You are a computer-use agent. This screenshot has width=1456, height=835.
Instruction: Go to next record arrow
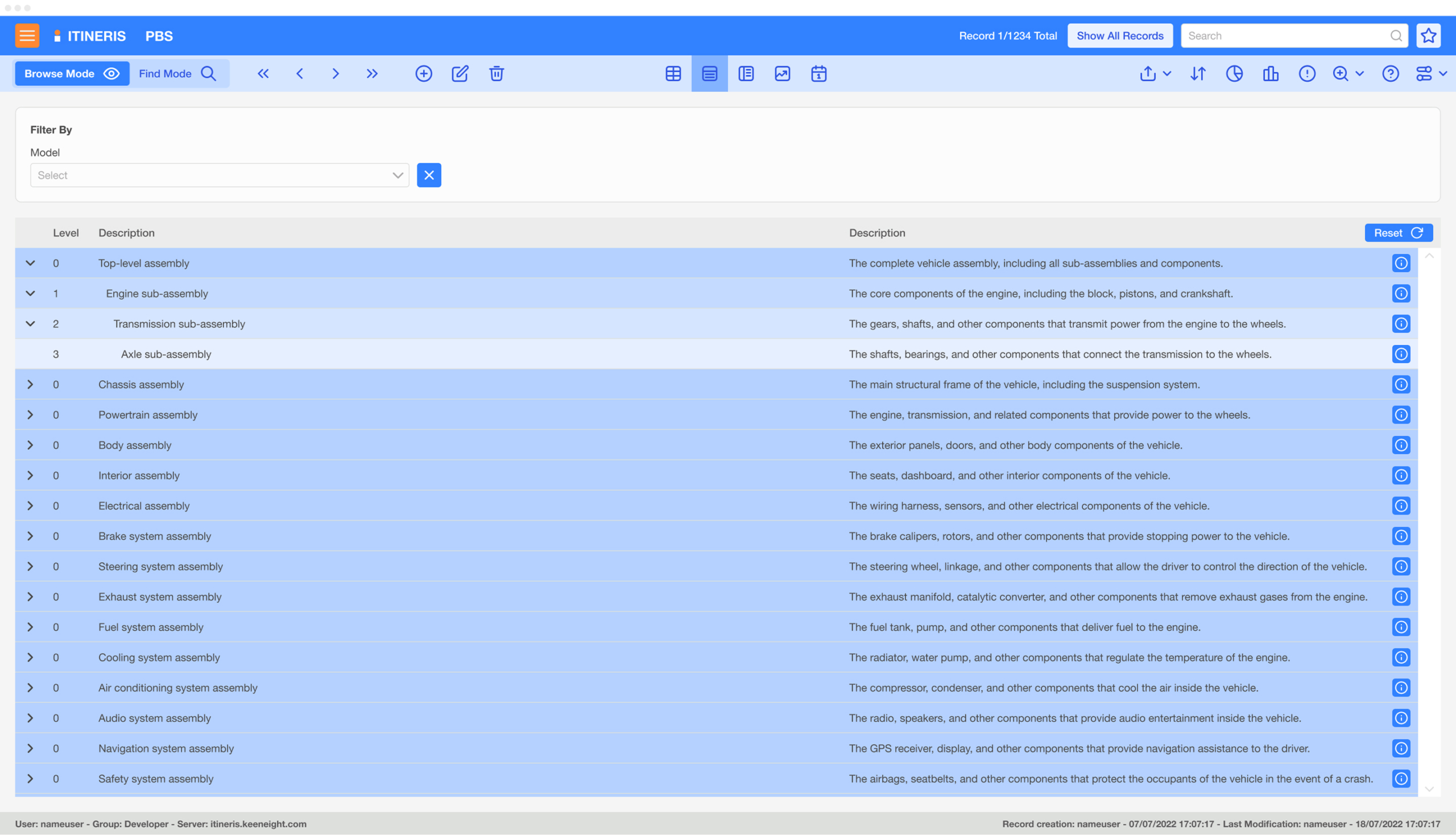(336, 73)
